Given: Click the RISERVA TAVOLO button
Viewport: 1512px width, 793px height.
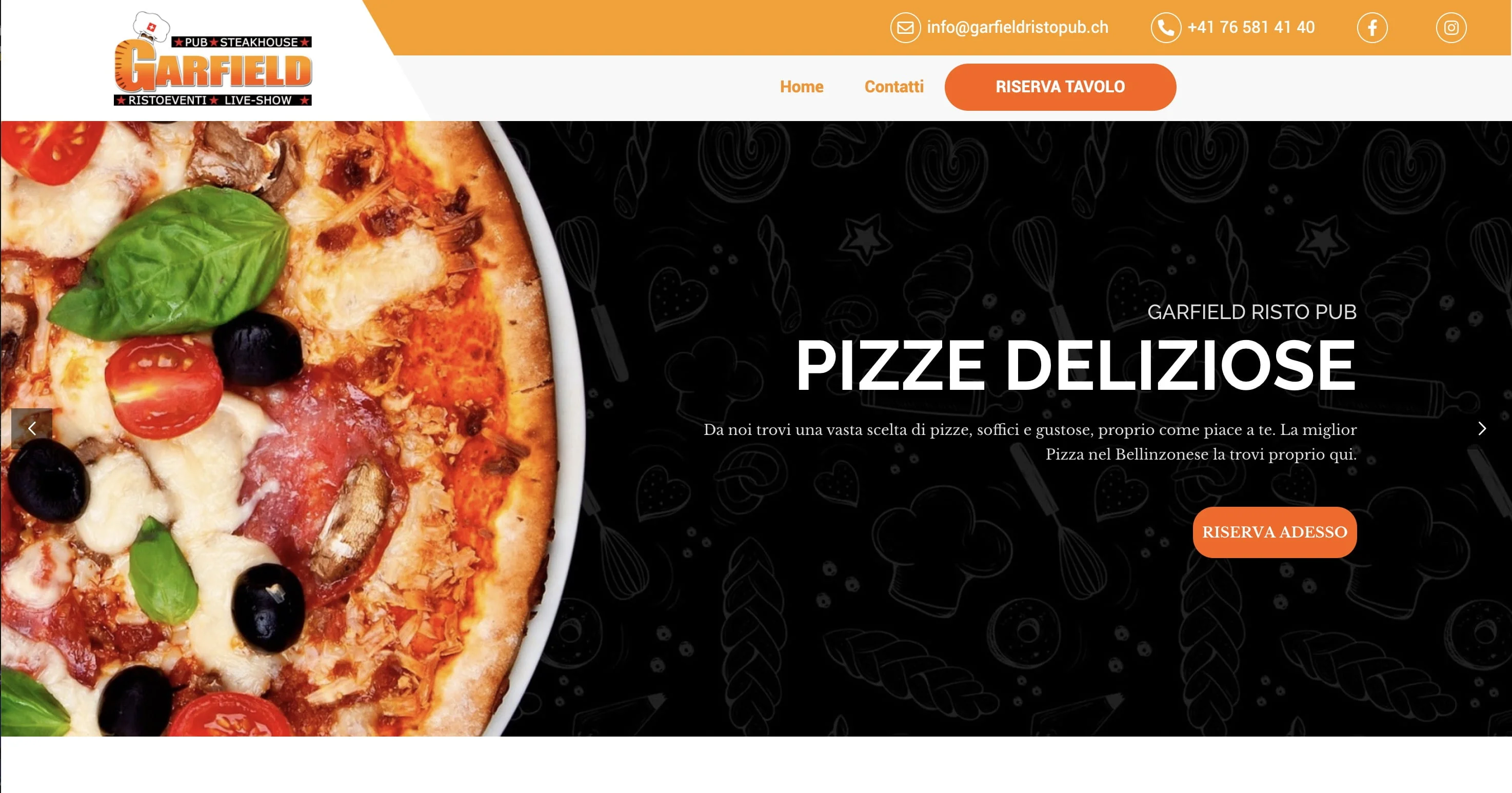Looking at the screenshot, I should pos(1060,87).
